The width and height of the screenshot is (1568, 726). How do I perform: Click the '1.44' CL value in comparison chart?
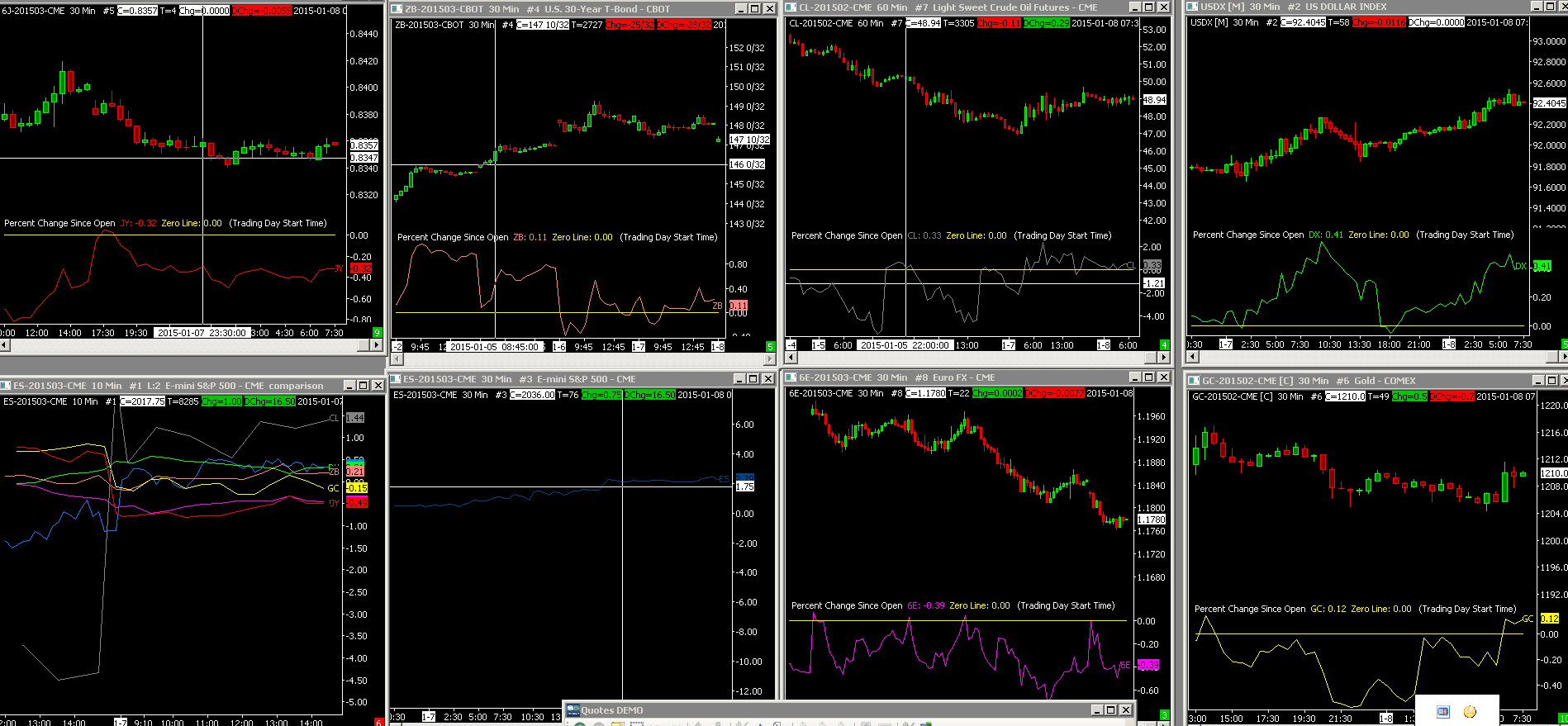pyautogui.click(x=354, y=418)
